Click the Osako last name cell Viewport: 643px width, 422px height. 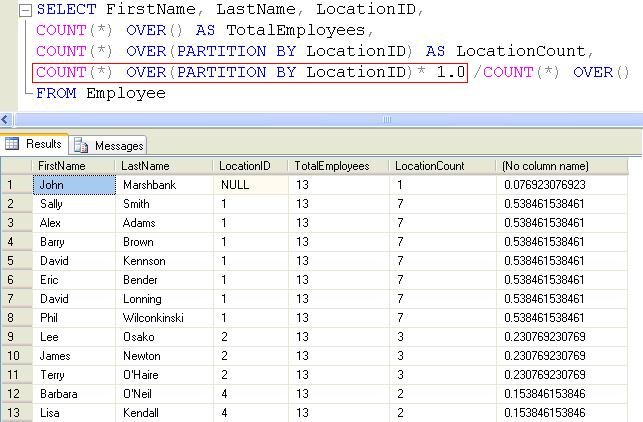pyautogui.click(x=164, y=337)
